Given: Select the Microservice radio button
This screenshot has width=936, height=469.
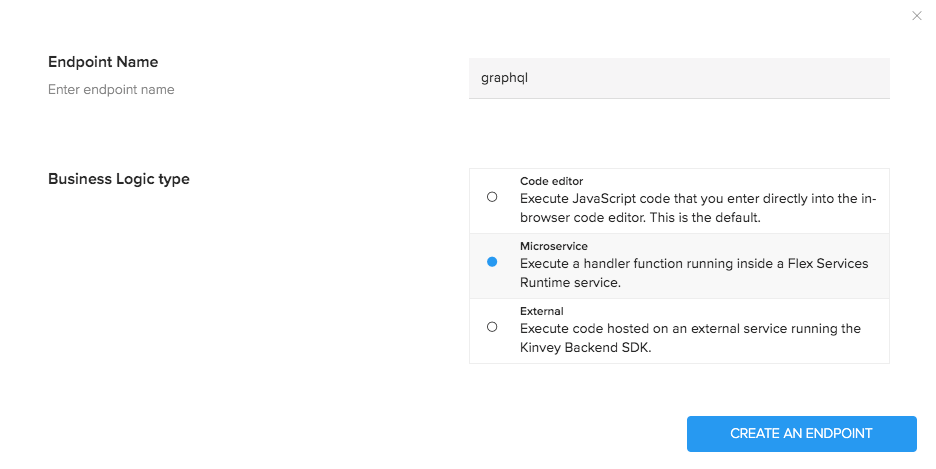Looking at the screenshot, I should [492, 262].
